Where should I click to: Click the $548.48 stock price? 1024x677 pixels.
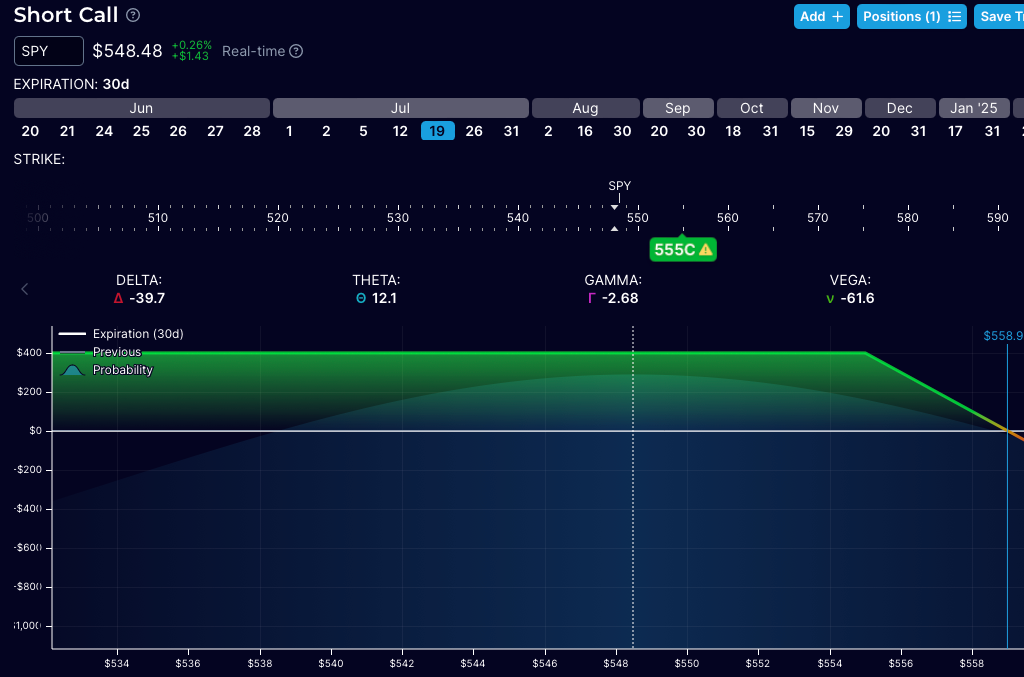[x=127, y=51]
